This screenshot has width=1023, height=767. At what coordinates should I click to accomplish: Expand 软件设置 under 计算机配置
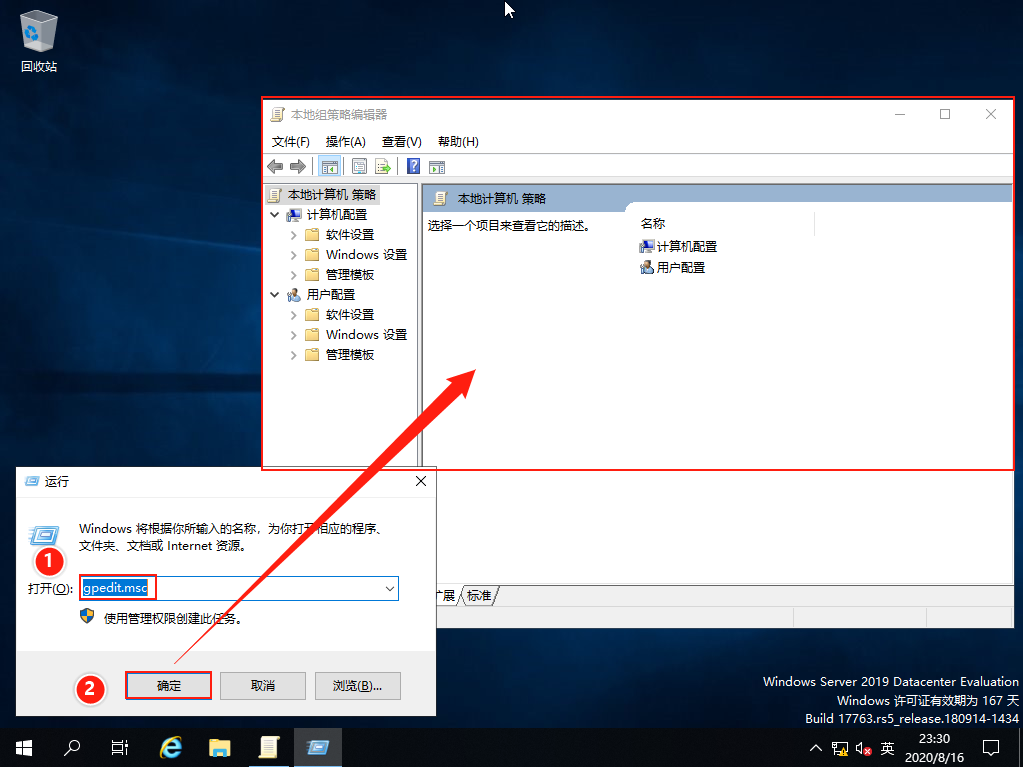tap(294, 235)
